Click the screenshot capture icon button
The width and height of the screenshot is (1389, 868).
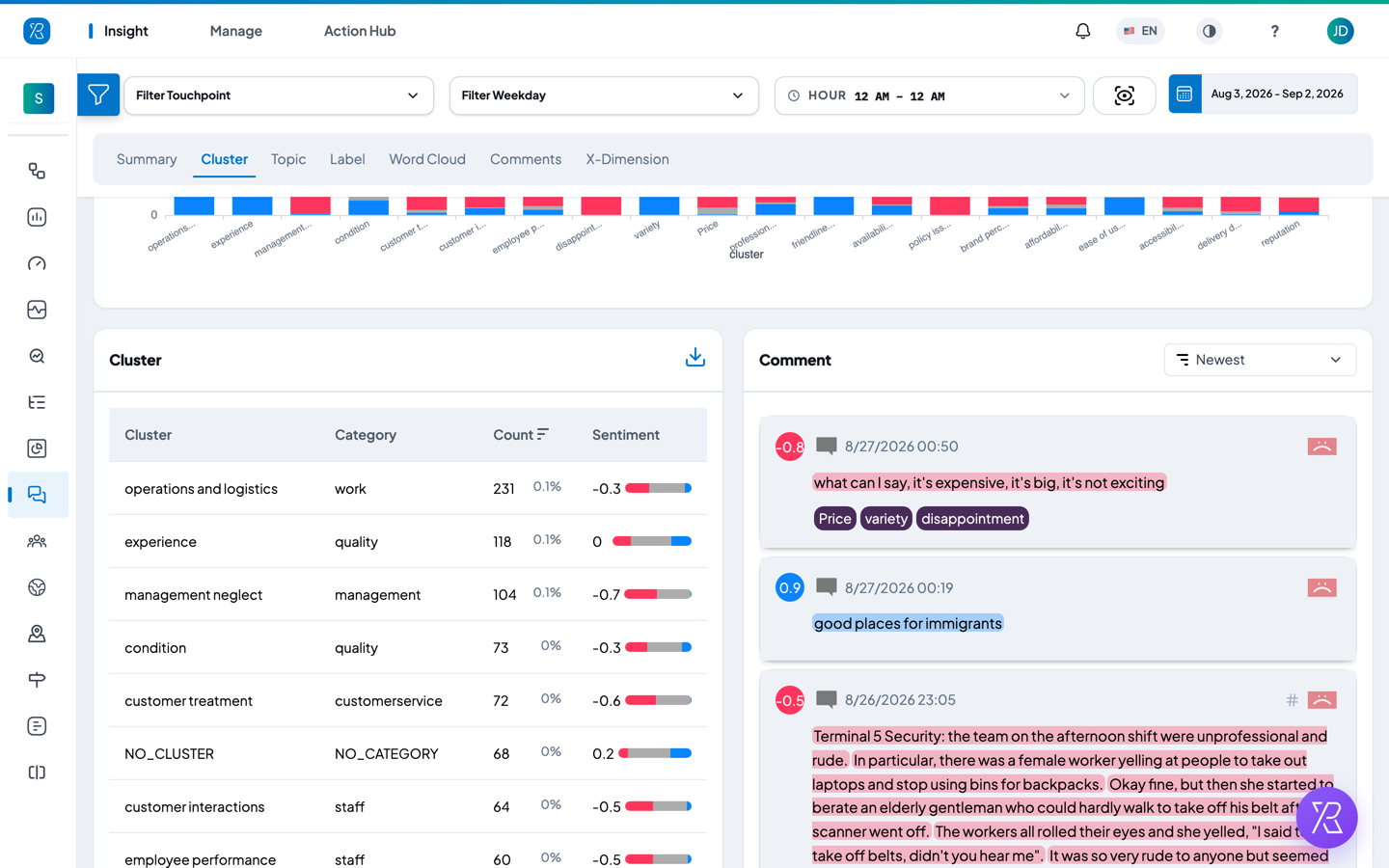pos(1124,95)
